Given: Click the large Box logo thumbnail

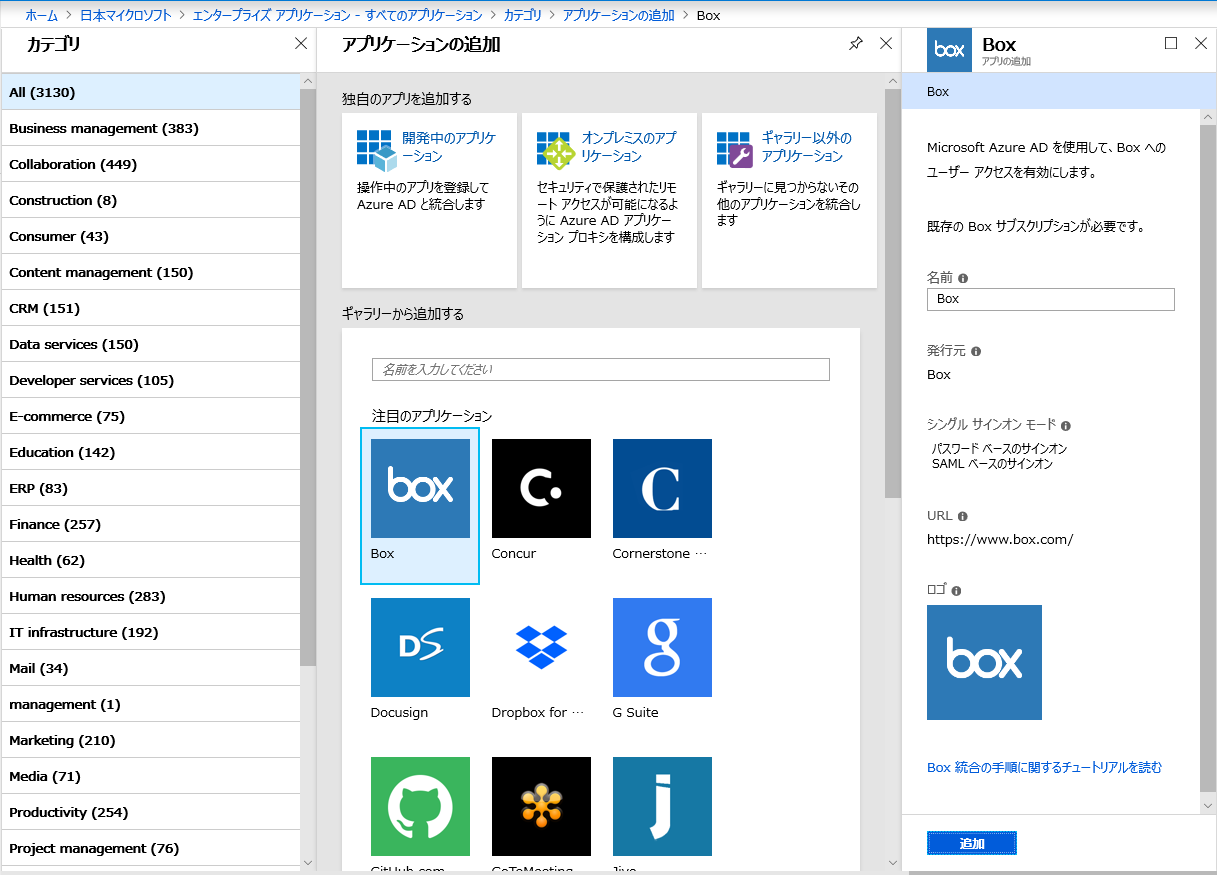Looking at the screenshot, I should (984, 662).
